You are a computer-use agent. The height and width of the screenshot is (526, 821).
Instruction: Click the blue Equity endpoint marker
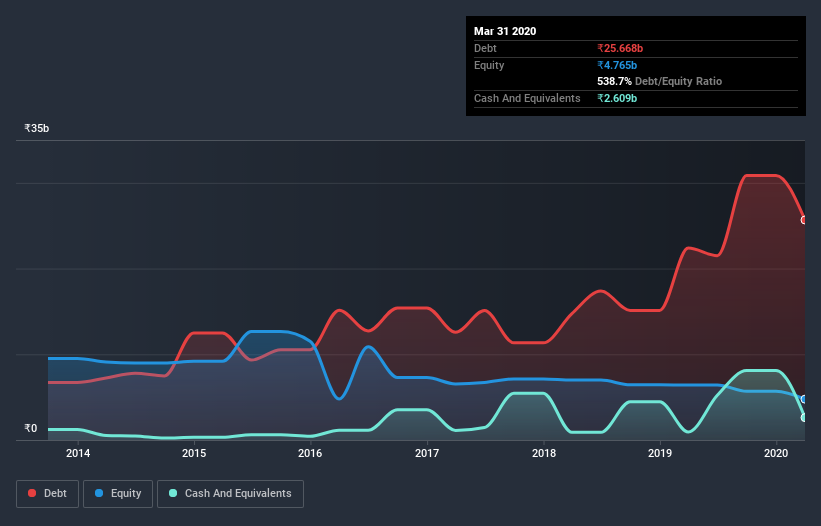(x=804, y=399)
